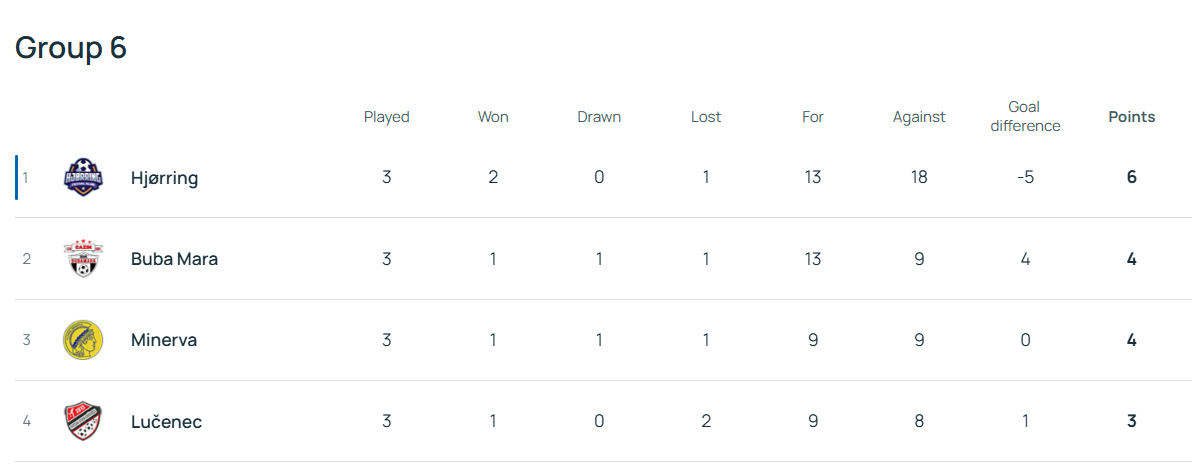Click the Won column header
Screen dimensions: 1192x469
pos(493,117)
